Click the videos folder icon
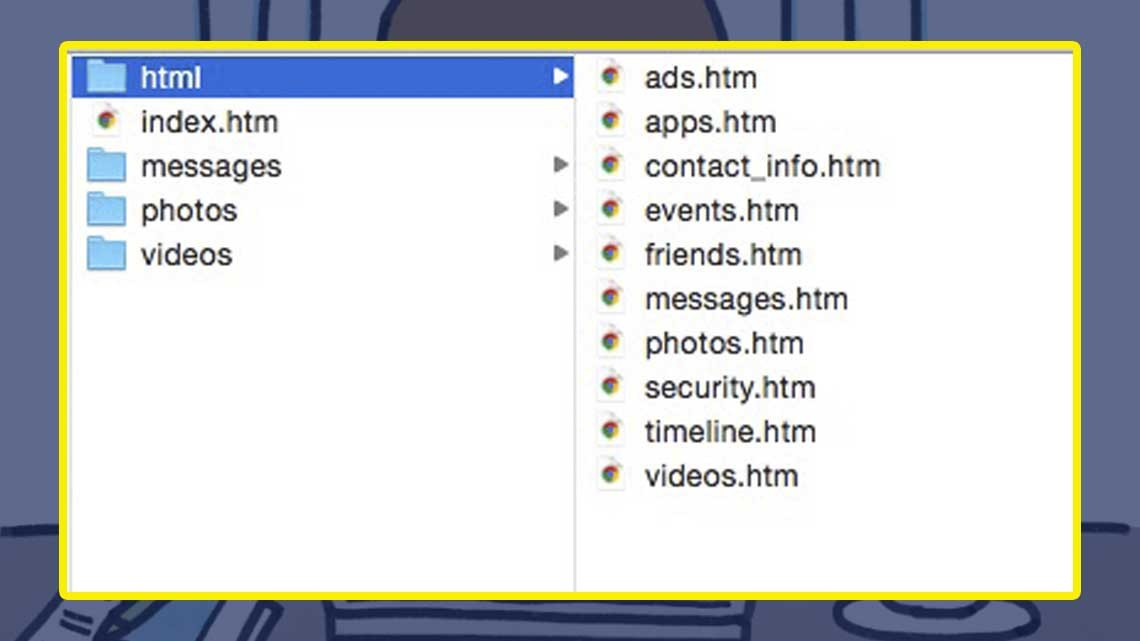The width and height of the screenshot is (1140, 641). click(106, 254)
